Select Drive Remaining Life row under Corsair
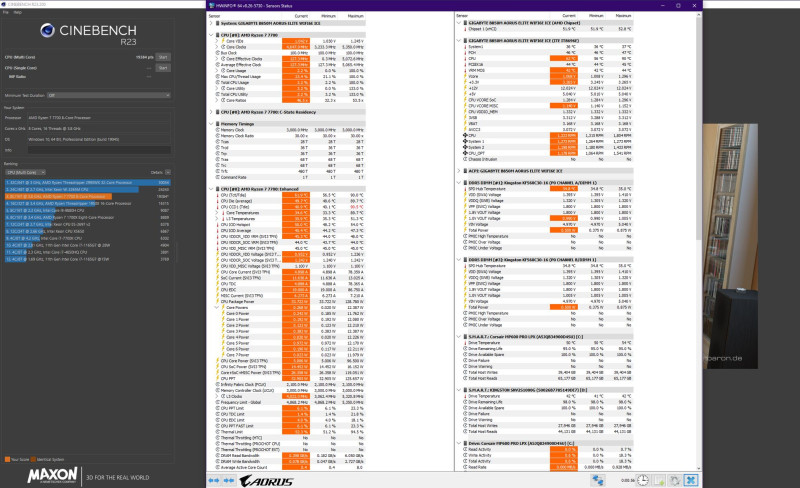This screenshot has height=488, width=800. pos(546,349)
